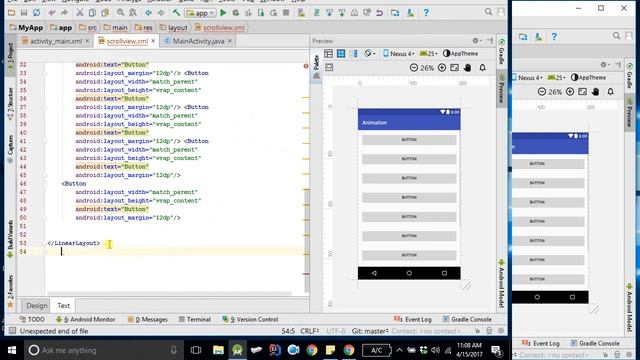Close the scrollview.xml tab

click(x=153, y=41)
